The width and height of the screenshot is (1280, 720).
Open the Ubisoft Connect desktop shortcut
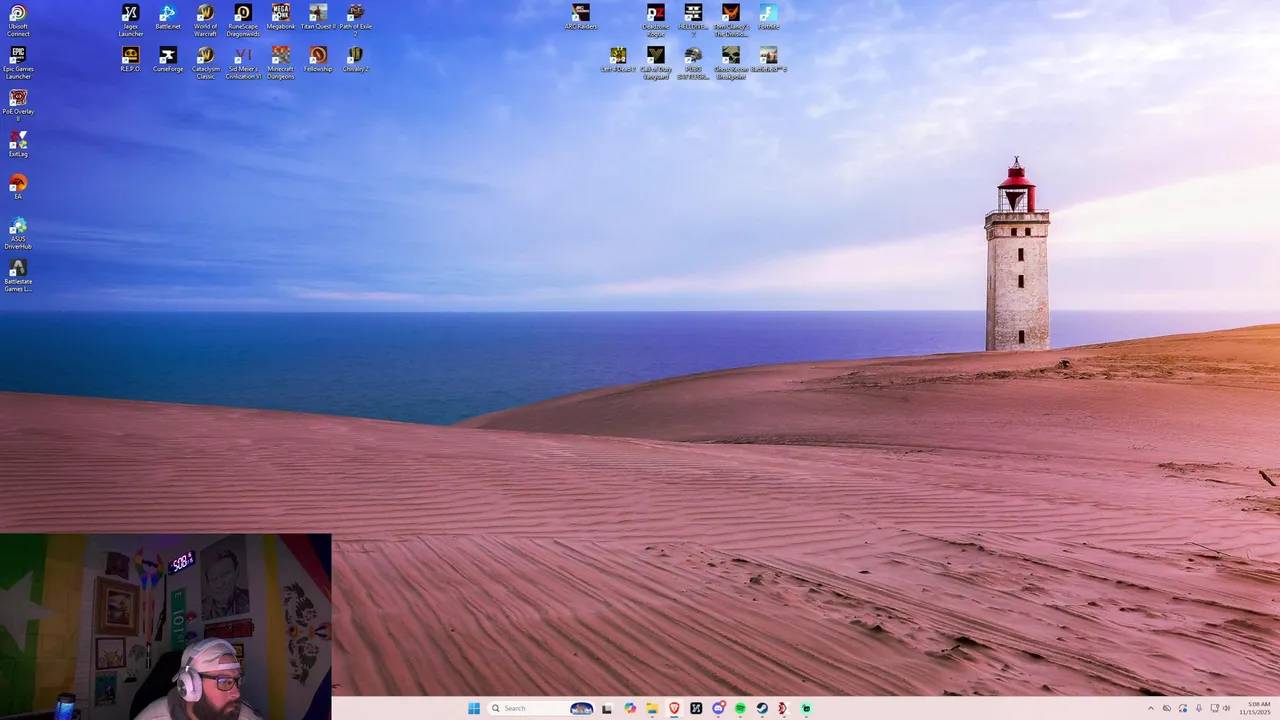pyautogui.click(x=18, y=20)
